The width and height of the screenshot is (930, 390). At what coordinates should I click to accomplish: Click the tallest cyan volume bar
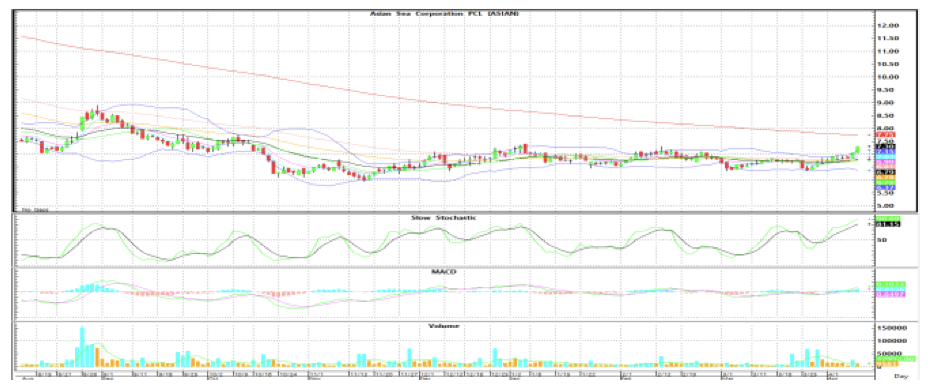pos(82,346)
